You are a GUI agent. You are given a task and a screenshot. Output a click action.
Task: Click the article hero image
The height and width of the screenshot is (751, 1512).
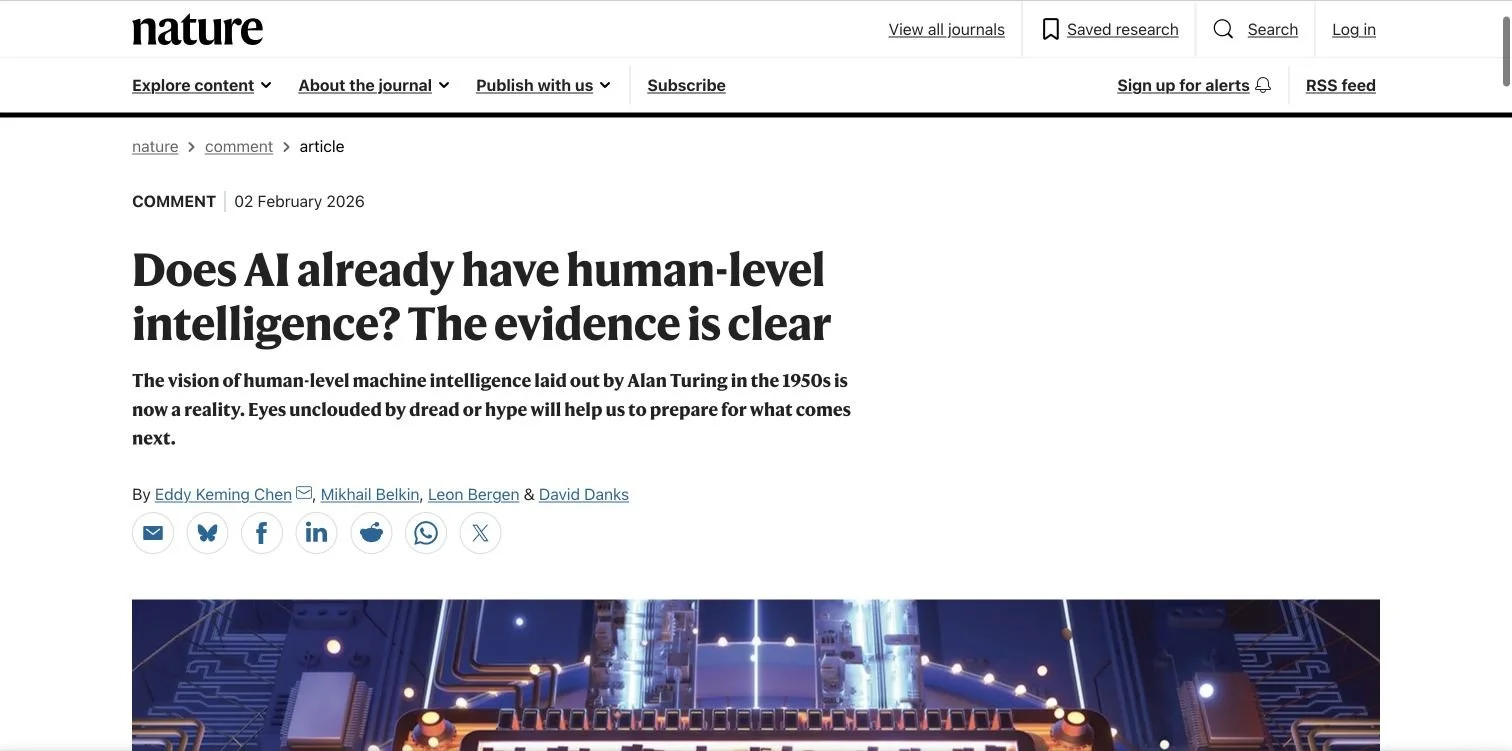click(756, 675)
